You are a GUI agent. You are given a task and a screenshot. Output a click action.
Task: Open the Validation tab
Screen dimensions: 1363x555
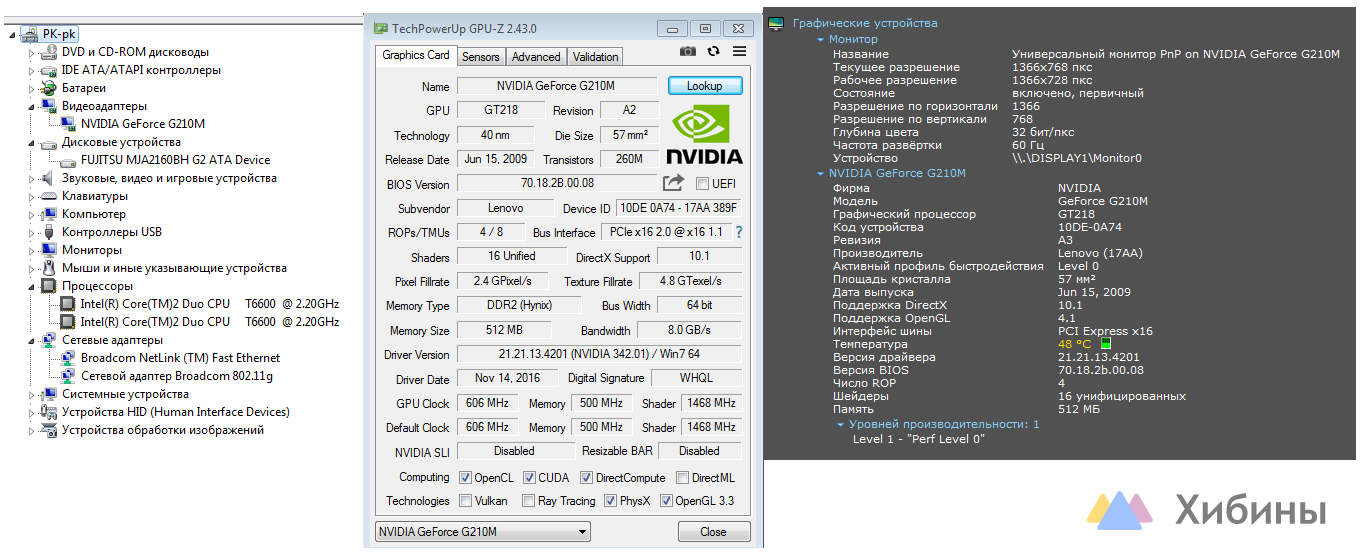(x=596, y=57)
